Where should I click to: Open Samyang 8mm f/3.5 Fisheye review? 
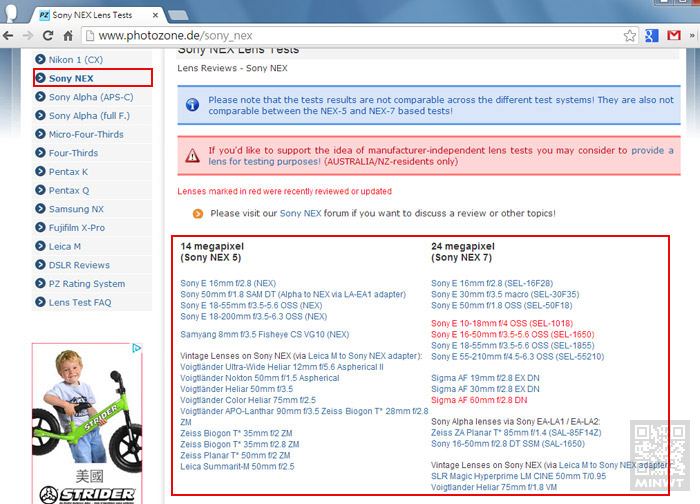tap(265, 334)
